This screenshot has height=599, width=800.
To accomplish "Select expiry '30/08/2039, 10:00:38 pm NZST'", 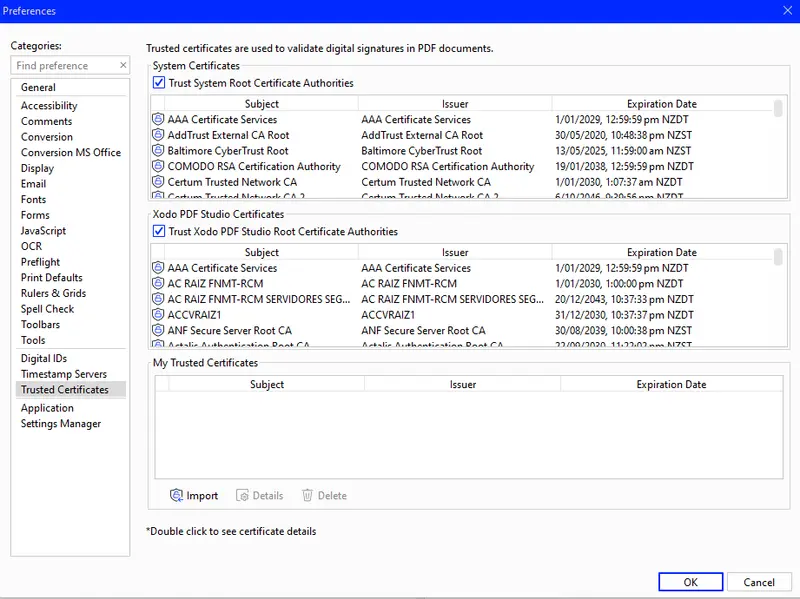I will [x=623, y=331].
